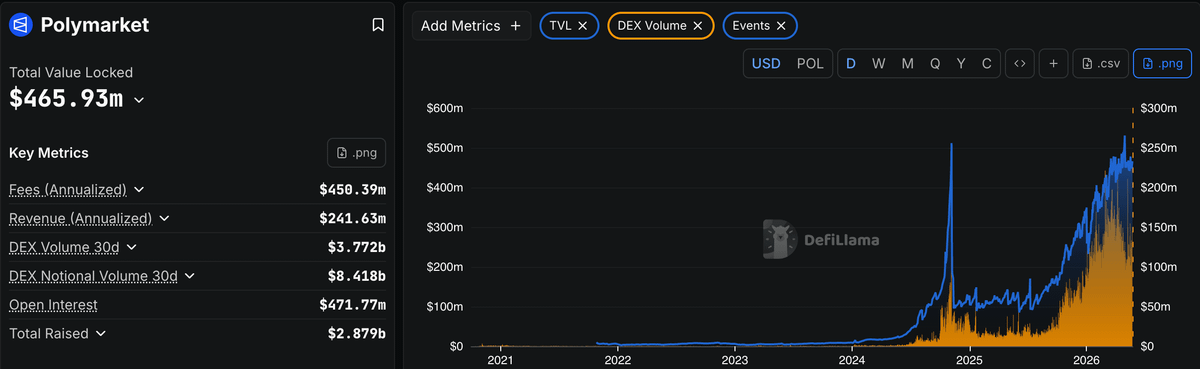Click the $3.772b DEX volume value
The height and width of the screenshot is (369, 1200).
coord(357,247)
